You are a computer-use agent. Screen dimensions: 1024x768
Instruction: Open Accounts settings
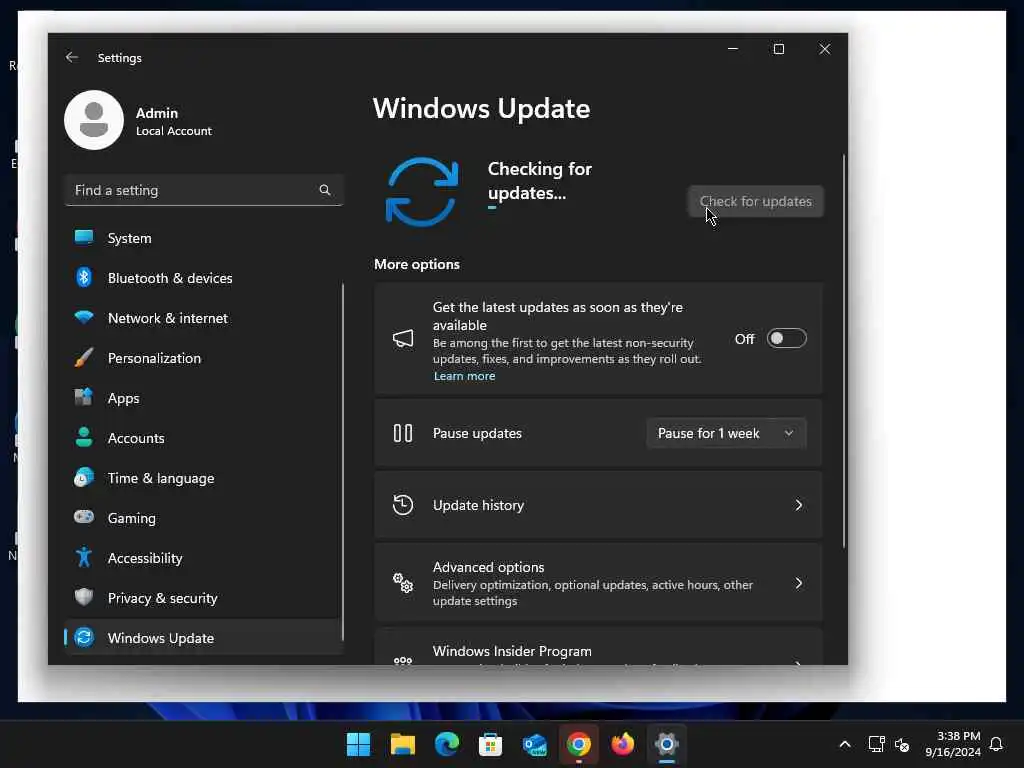pos(203,438)
